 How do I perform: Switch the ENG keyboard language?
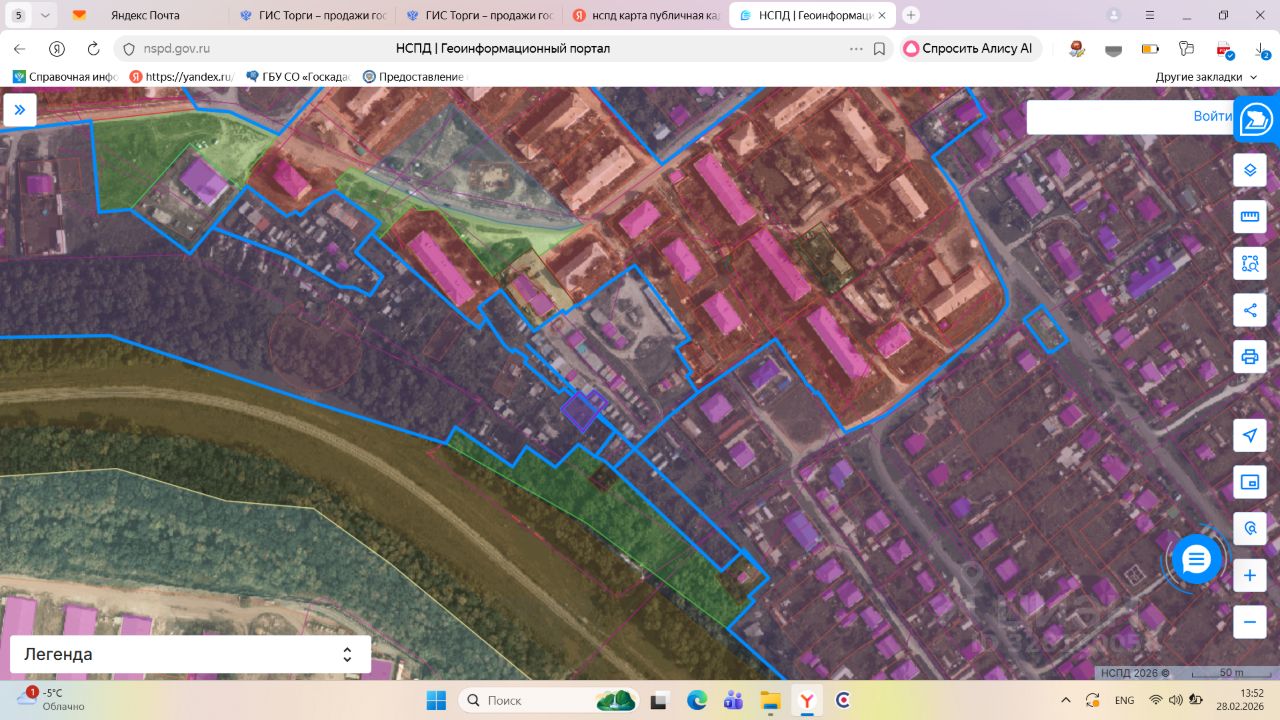1124,700
